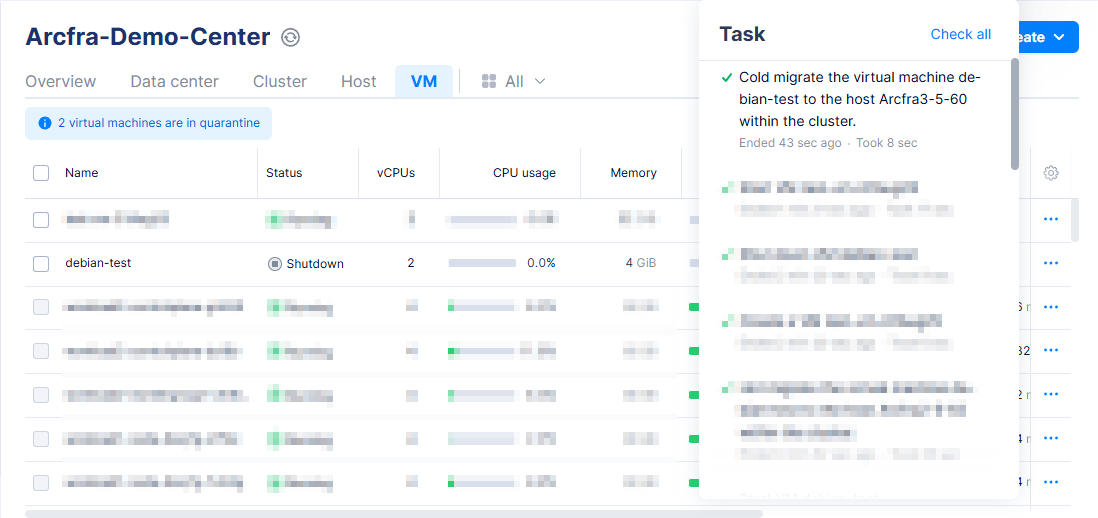The height and width of the screenshot is (518, 1098).
Task: Open the debian-test virtual machine name
Action: pyautogui.click(x=98, y=263)
